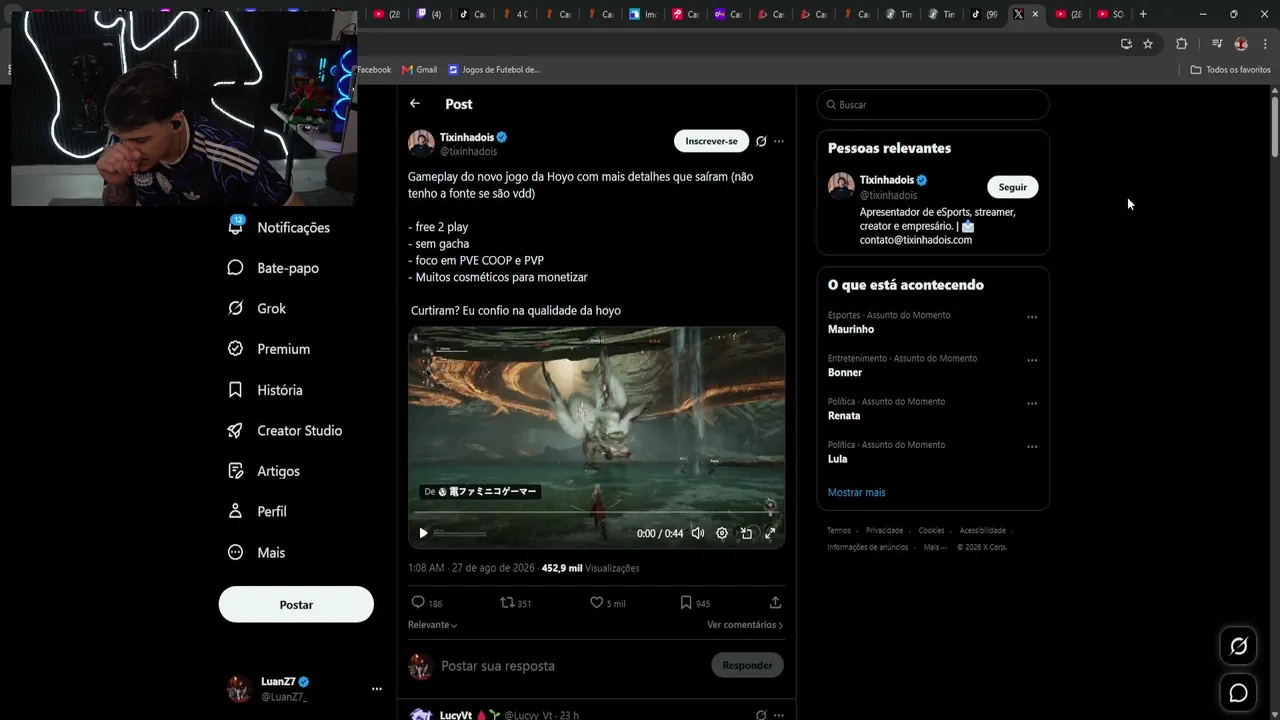Open more options for Bonner trend

click(x=1032, y=361)
